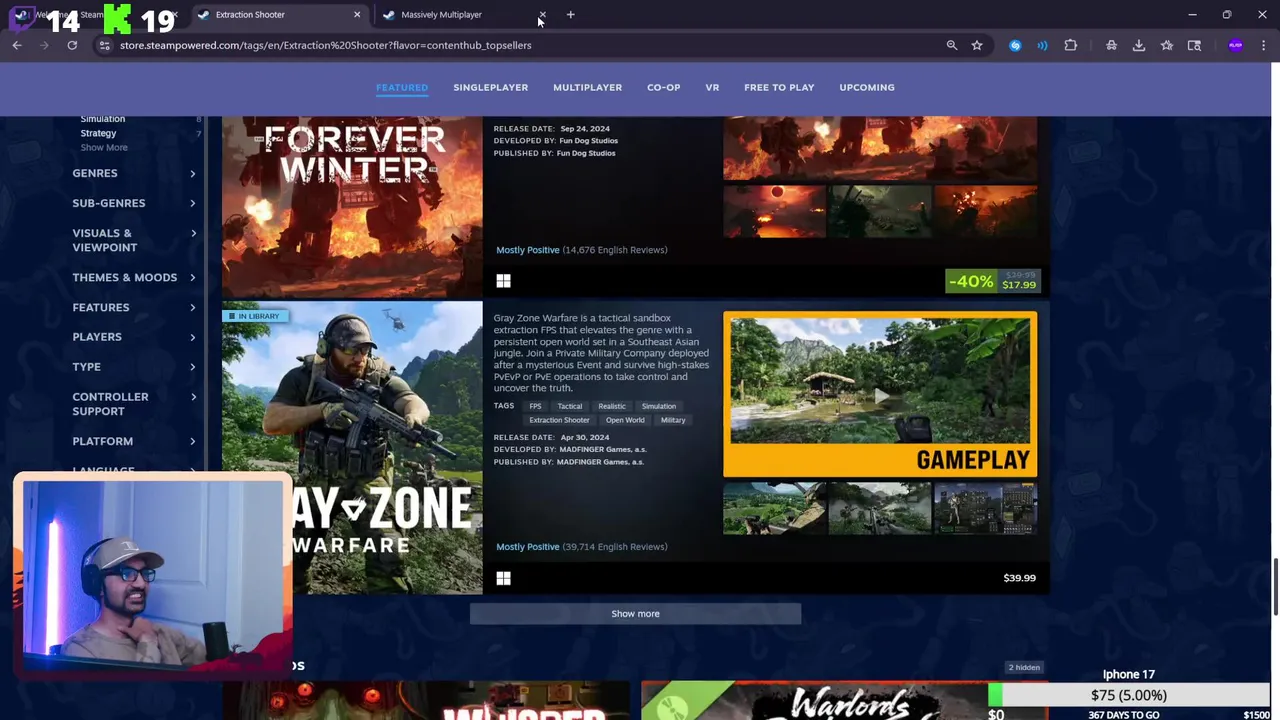1280x720 pixels.
Task: Open The Forever Winter cover image
Action: click(352, 207)
